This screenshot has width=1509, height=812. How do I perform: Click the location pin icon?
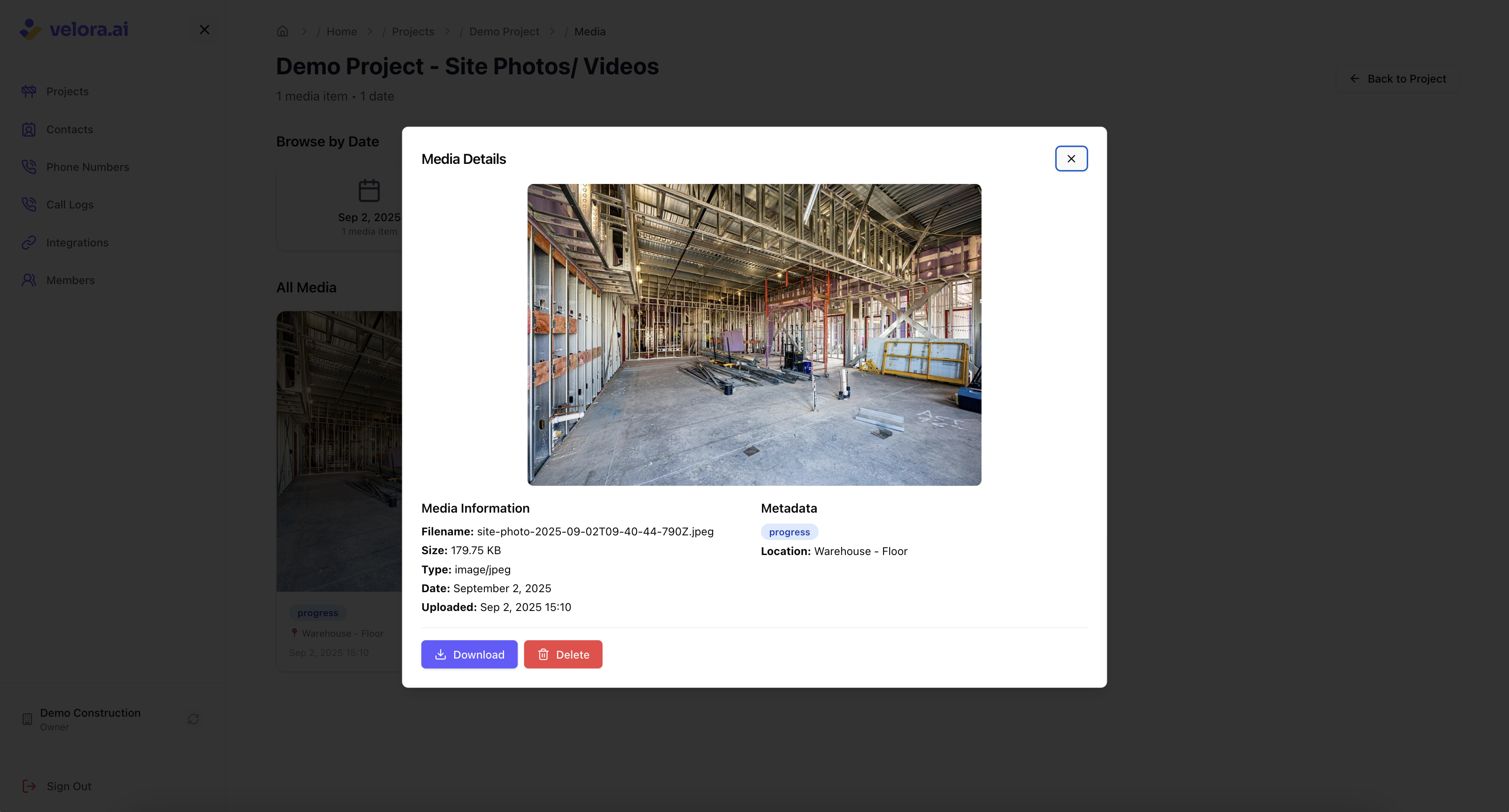point(295,633)
